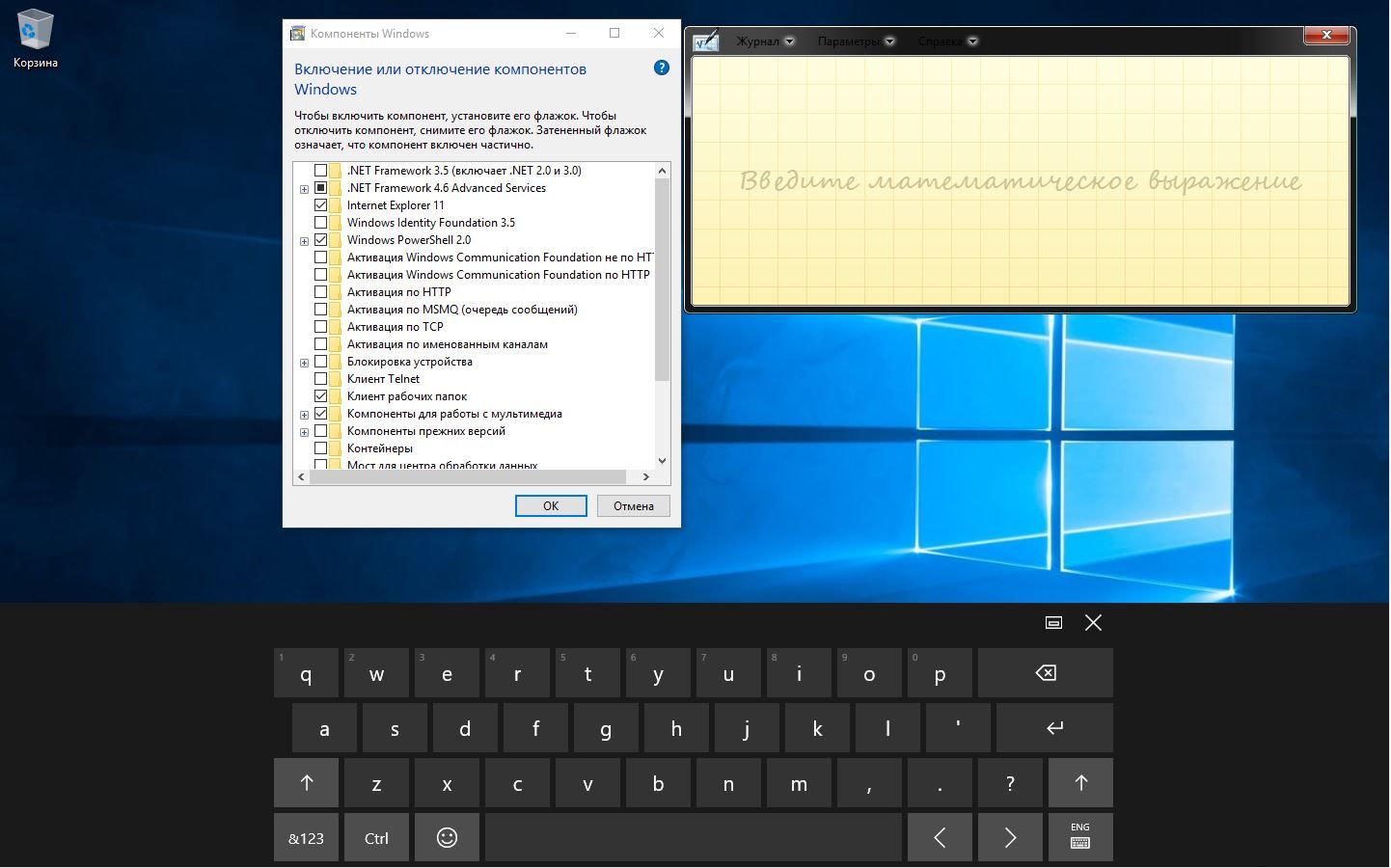The width and height of the screenshot is (1391, 868).
Task: Click horizontal scrollbar thumb in features list
Action: pyautogui.click(x=467, y=476)
